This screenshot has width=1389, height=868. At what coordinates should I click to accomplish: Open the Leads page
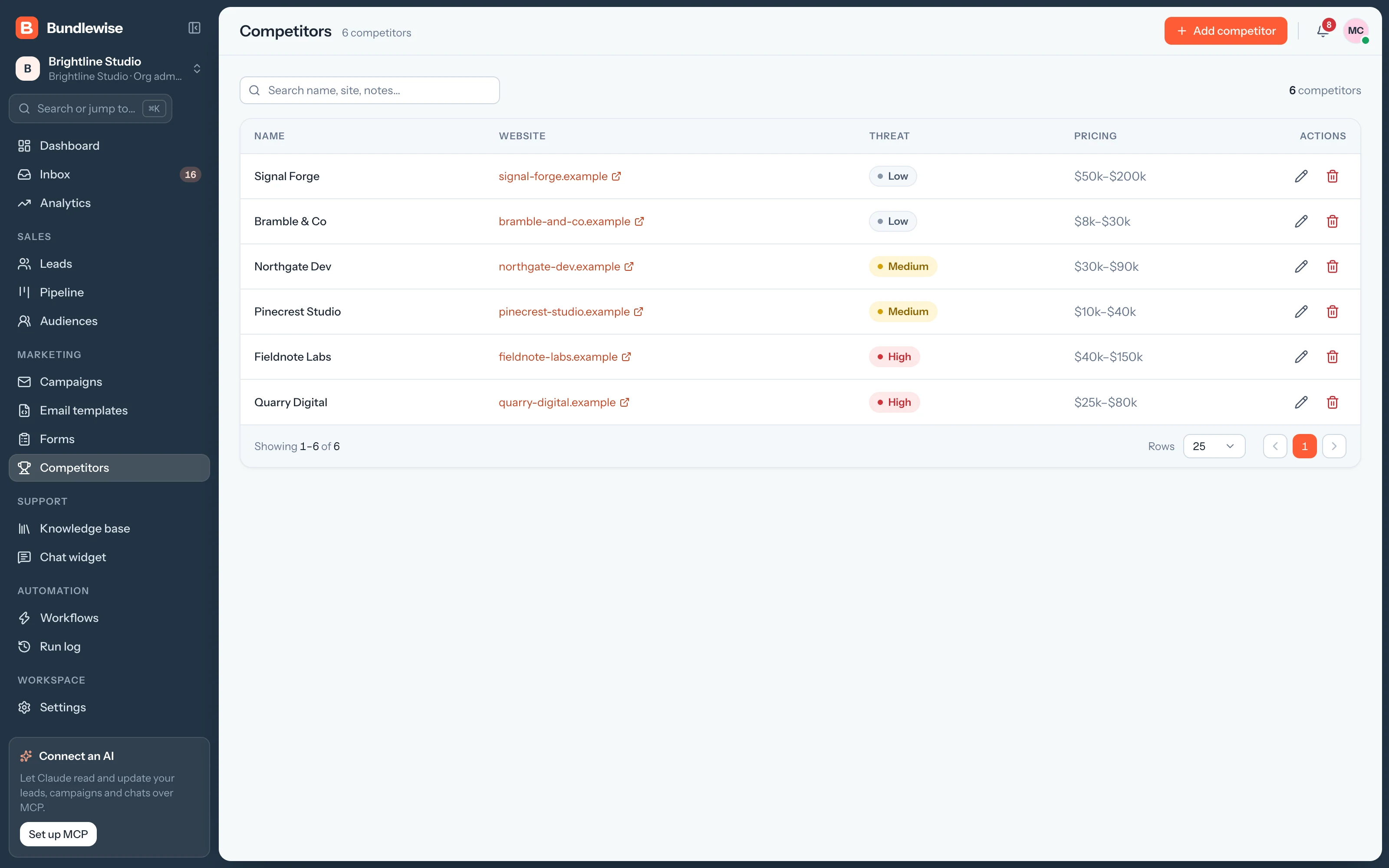pos(109,264)
